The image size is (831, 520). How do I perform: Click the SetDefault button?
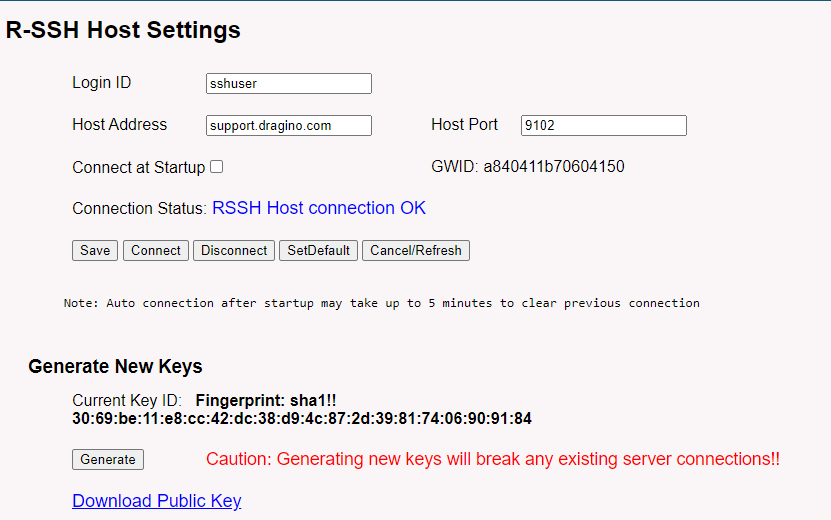(x=319, y=250)
